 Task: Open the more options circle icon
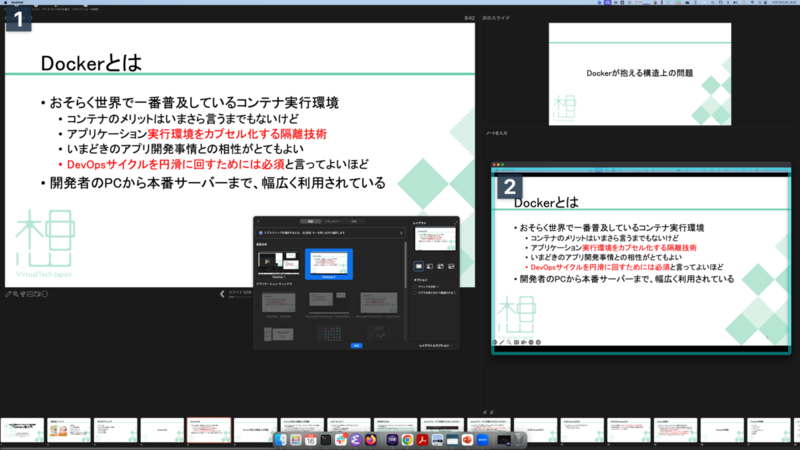pos(45,294)
